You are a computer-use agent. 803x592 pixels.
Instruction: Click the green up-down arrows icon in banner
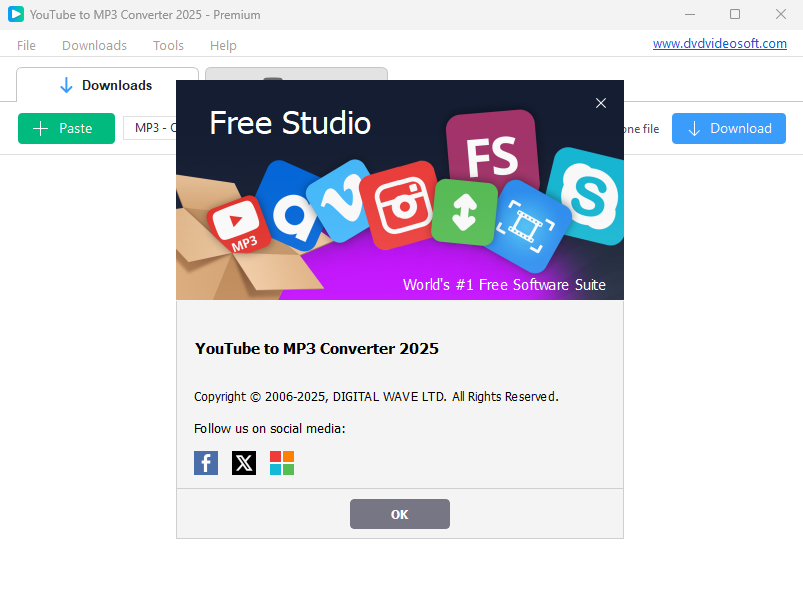point(464,212)
